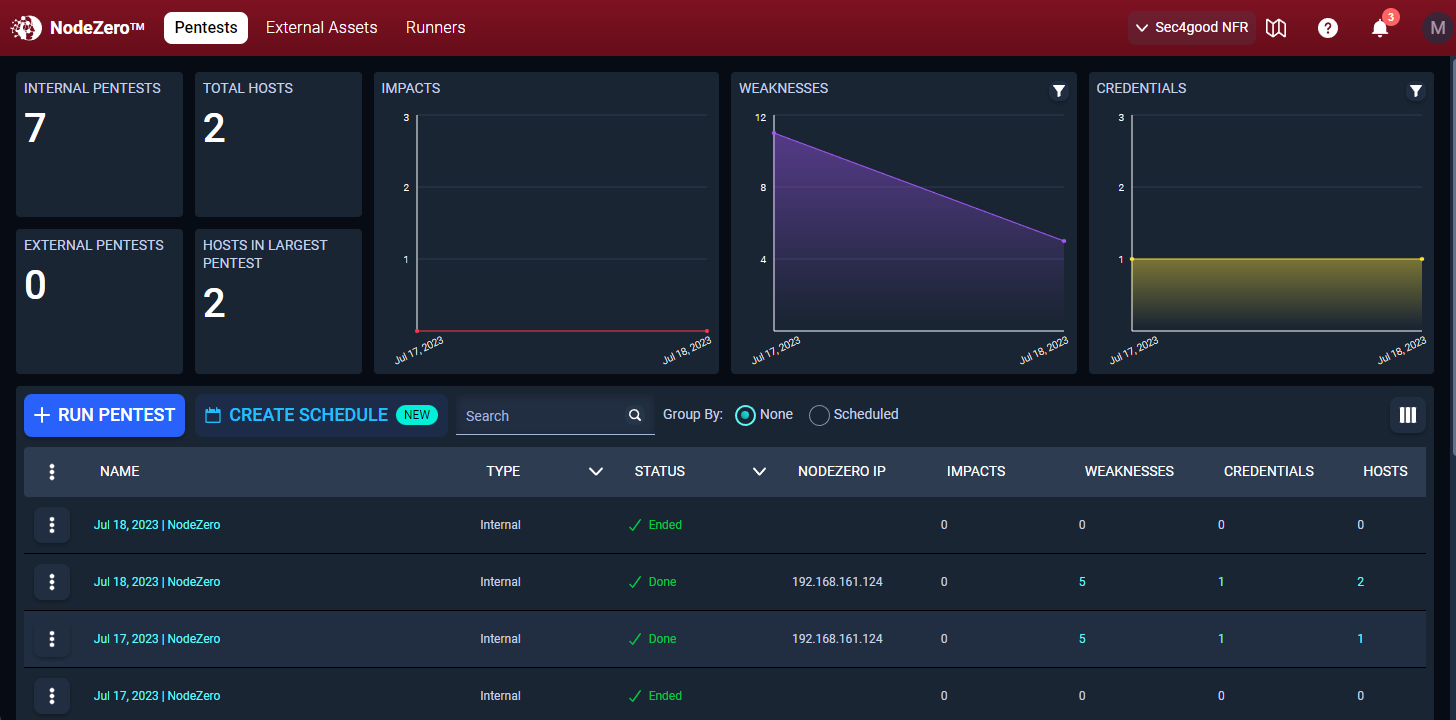
Task: Click the Credentials chart filter icon
Action: (x=1416, y=91)
